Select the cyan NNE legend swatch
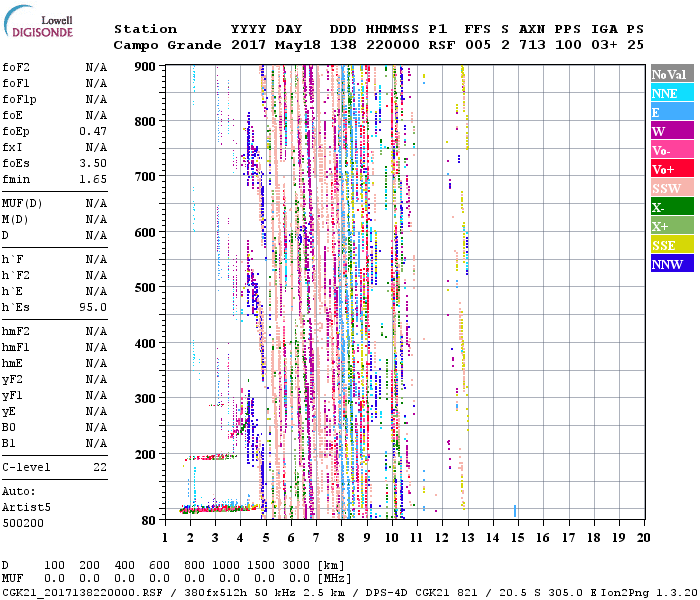Image resolution: width=700 pixels, height=600 pixels. click(x=671, y=93)
